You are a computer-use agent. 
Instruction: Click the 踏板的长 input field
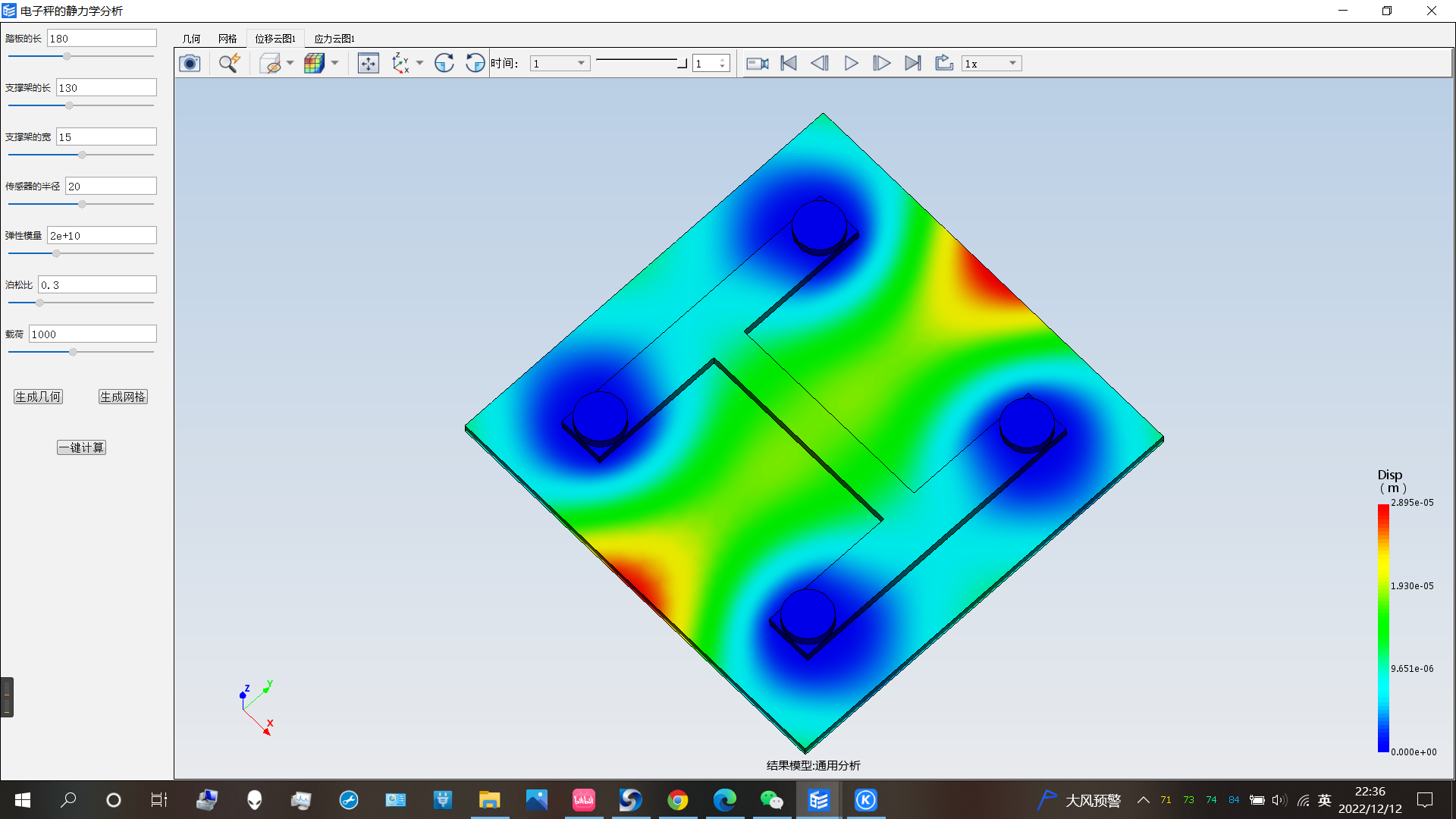[102, 38]
